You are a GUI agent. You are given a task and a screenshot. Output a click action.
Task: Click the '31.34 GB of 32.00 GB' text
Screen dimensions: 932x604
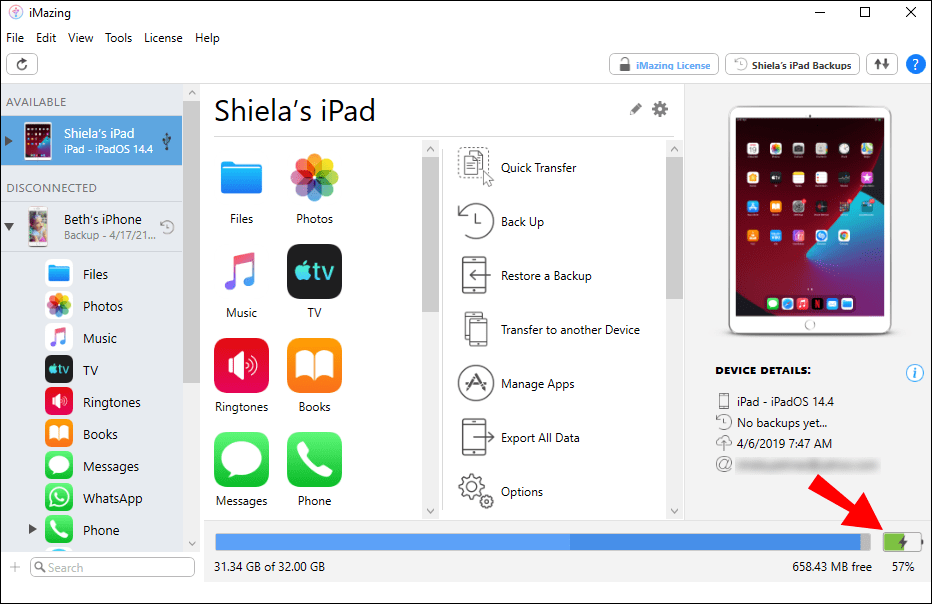269,567
